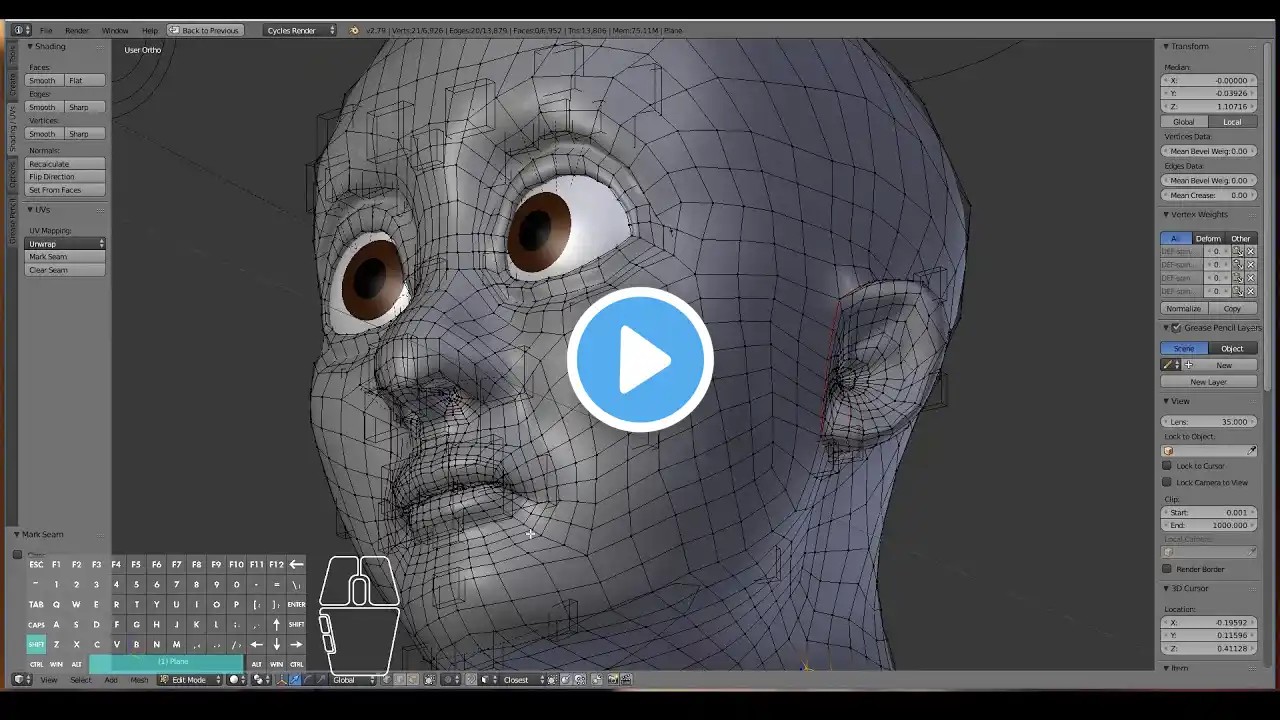The height and width of the screenshot is (720, 1280).
Task: Click the Blender logo icon in header
Action: [353, 30]
